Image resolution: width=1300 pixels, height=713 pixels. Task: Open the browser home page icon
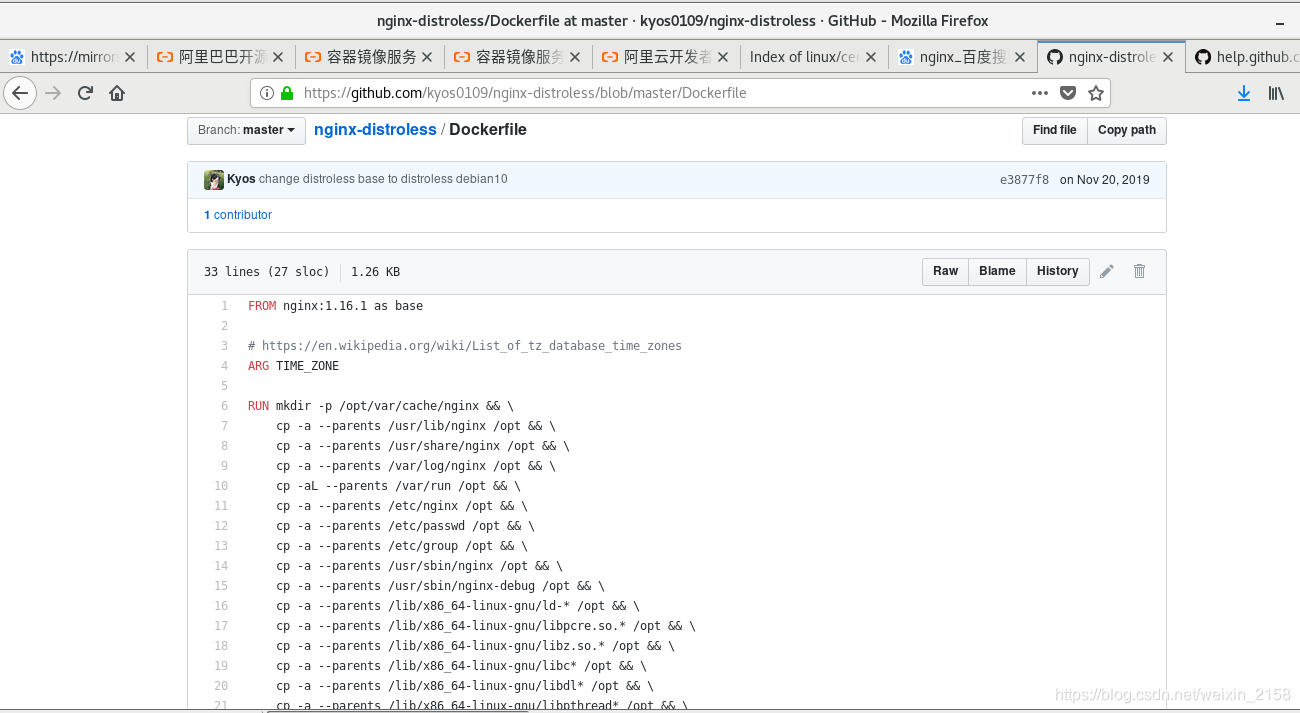(x=117, y=93)
